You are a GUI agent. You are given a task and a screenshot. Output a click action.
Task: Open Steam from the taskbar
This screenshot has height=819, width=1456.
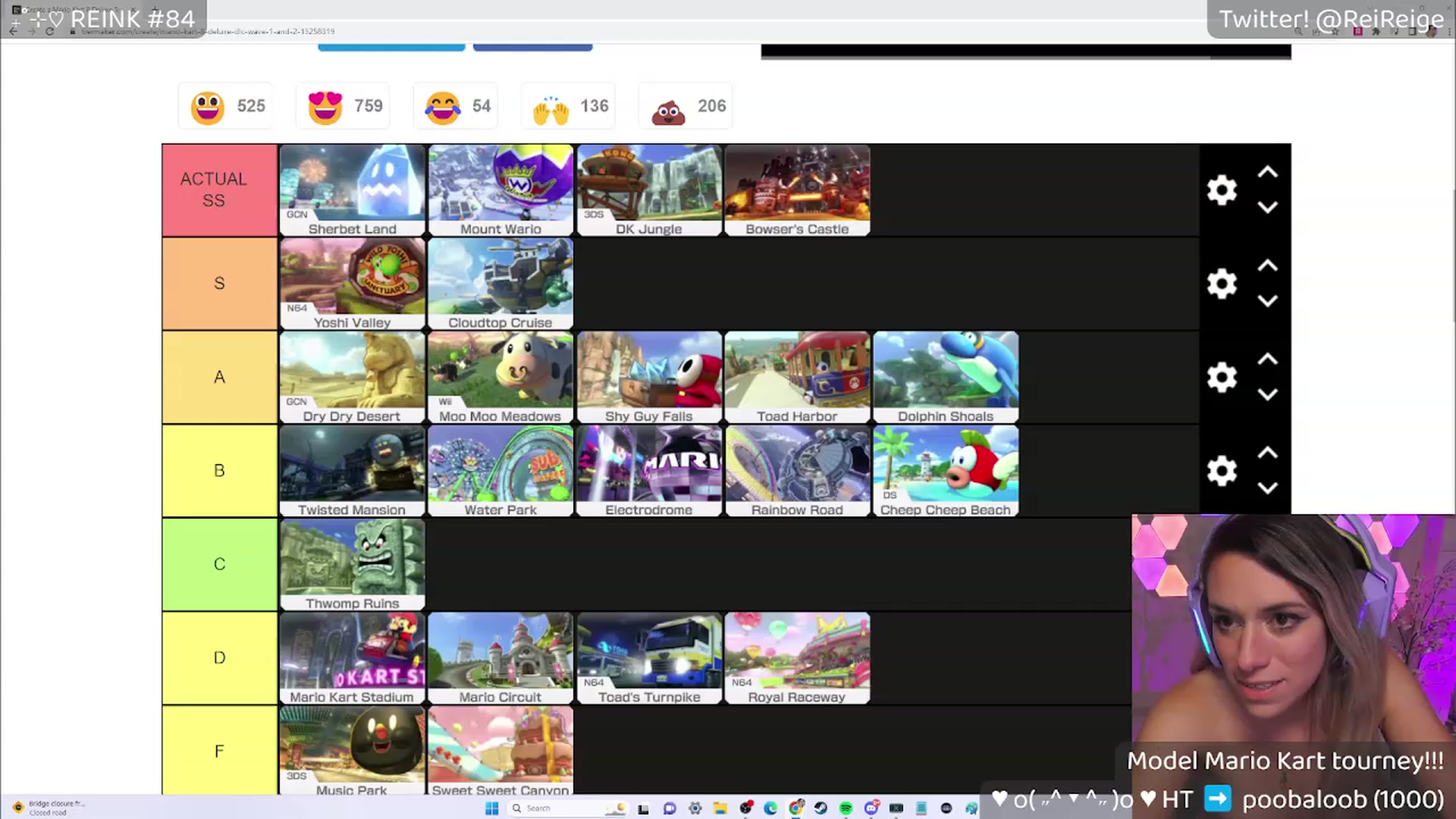coord(821,808)
